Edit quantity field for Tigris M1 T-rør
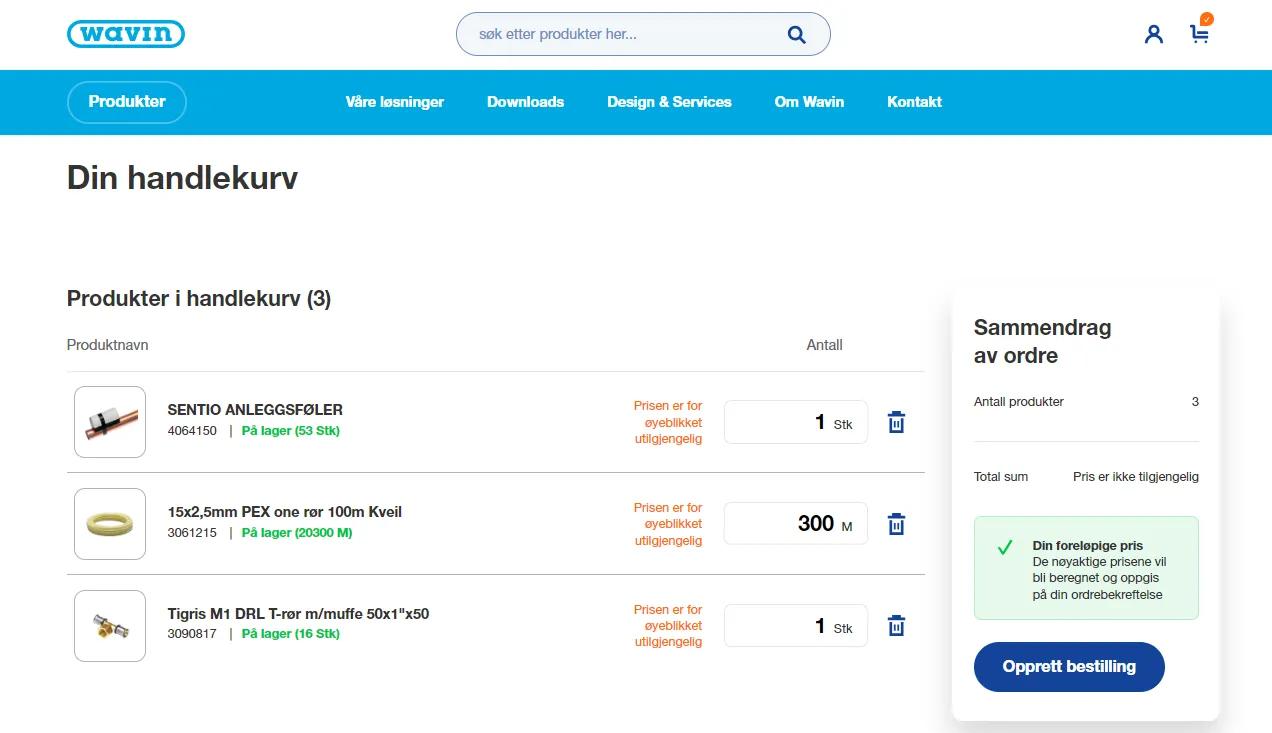Screen dimensions: 1272x733 point(796,626)
